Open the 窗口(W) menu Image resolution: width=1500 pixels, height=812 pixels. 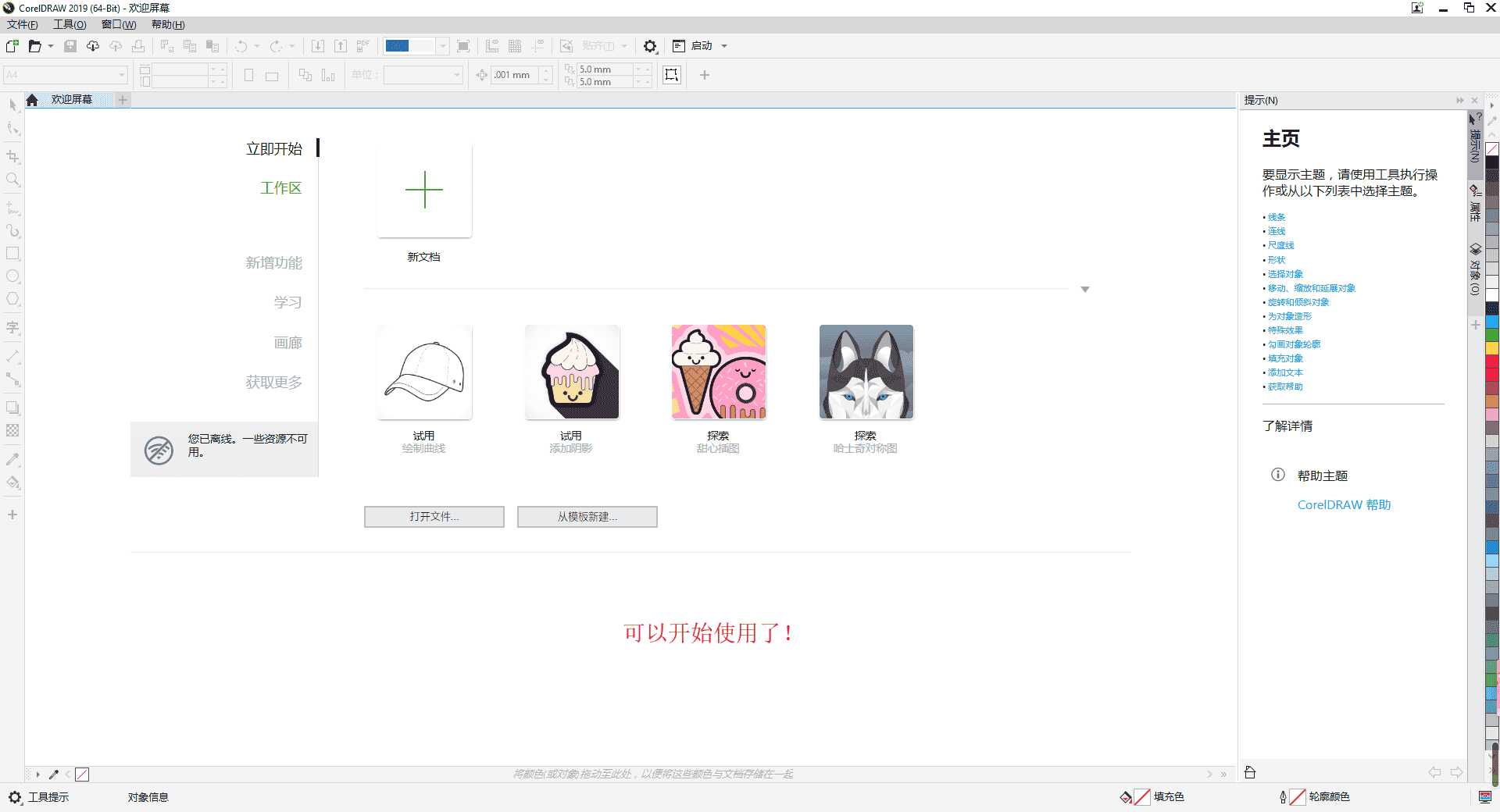coord(119,25)
